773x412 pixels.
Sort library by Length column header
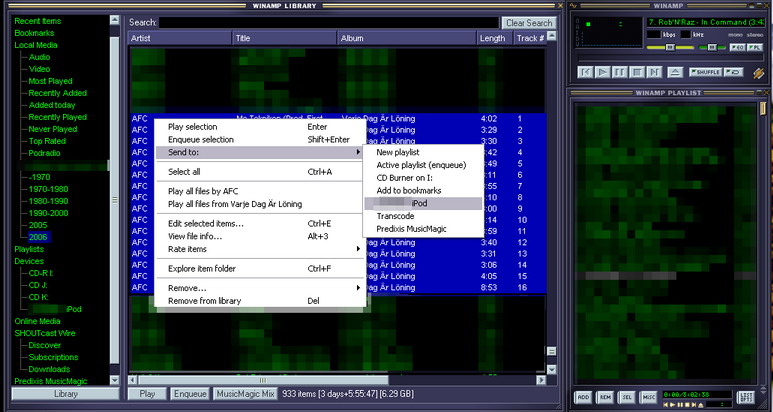[x=494, y=38]
